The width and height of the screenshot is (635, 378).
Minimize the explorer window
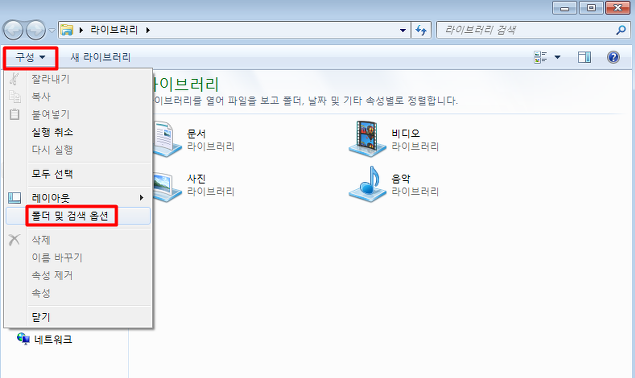(x=564, y=8)
